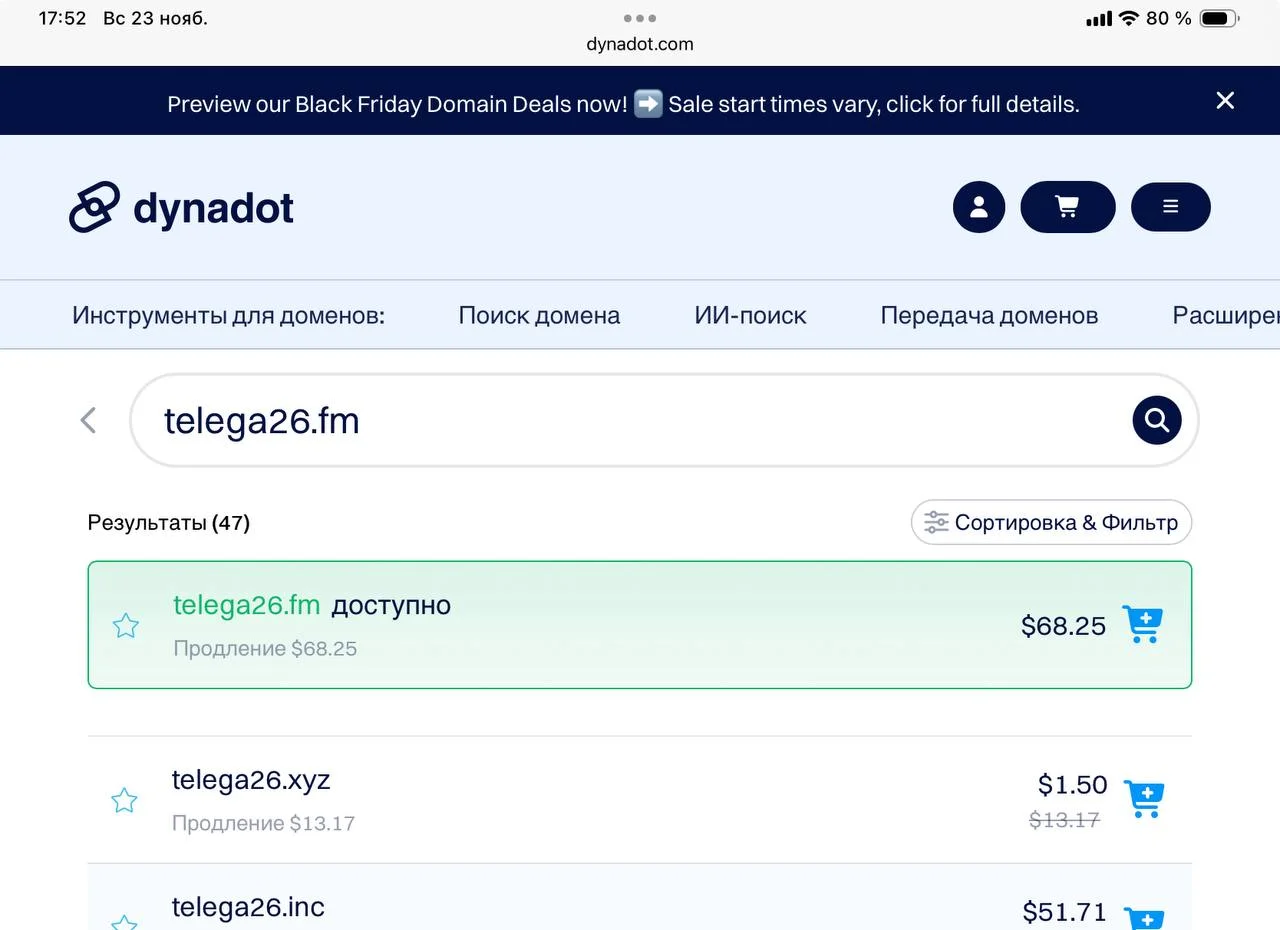Favorite telega26.xyz with star toggle
The height and width of the screenshot is (930, 1280).
124,800
